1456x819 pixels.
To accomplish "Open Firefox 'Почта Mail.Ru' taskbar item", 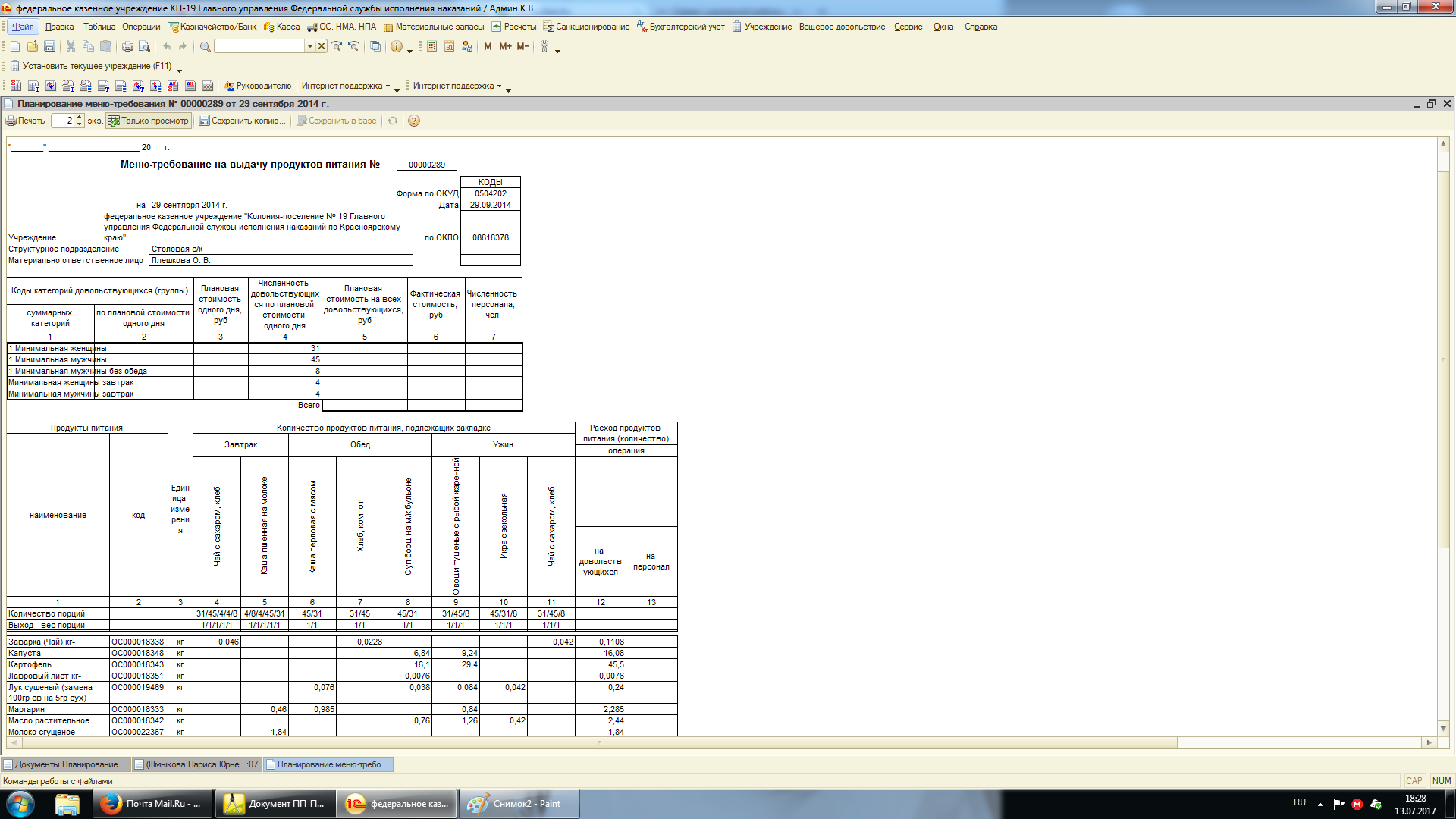I will pos(152,804).
